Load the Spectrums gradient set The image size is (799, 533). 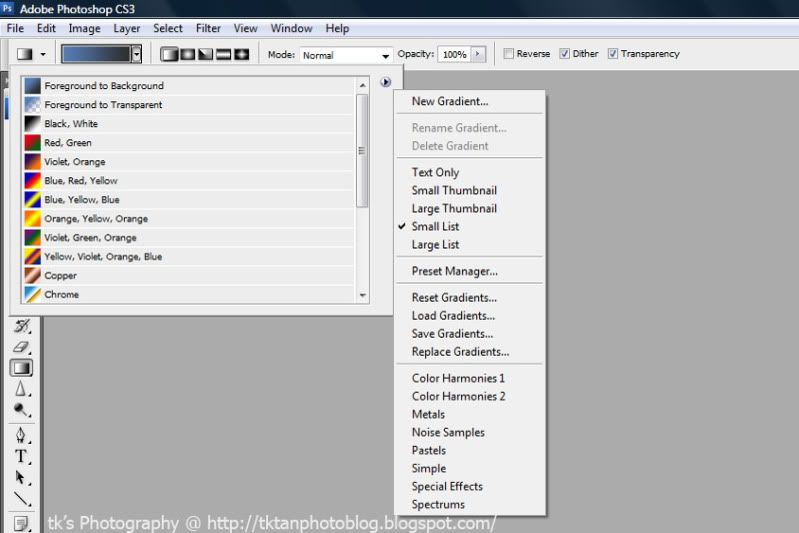(470, 505)
